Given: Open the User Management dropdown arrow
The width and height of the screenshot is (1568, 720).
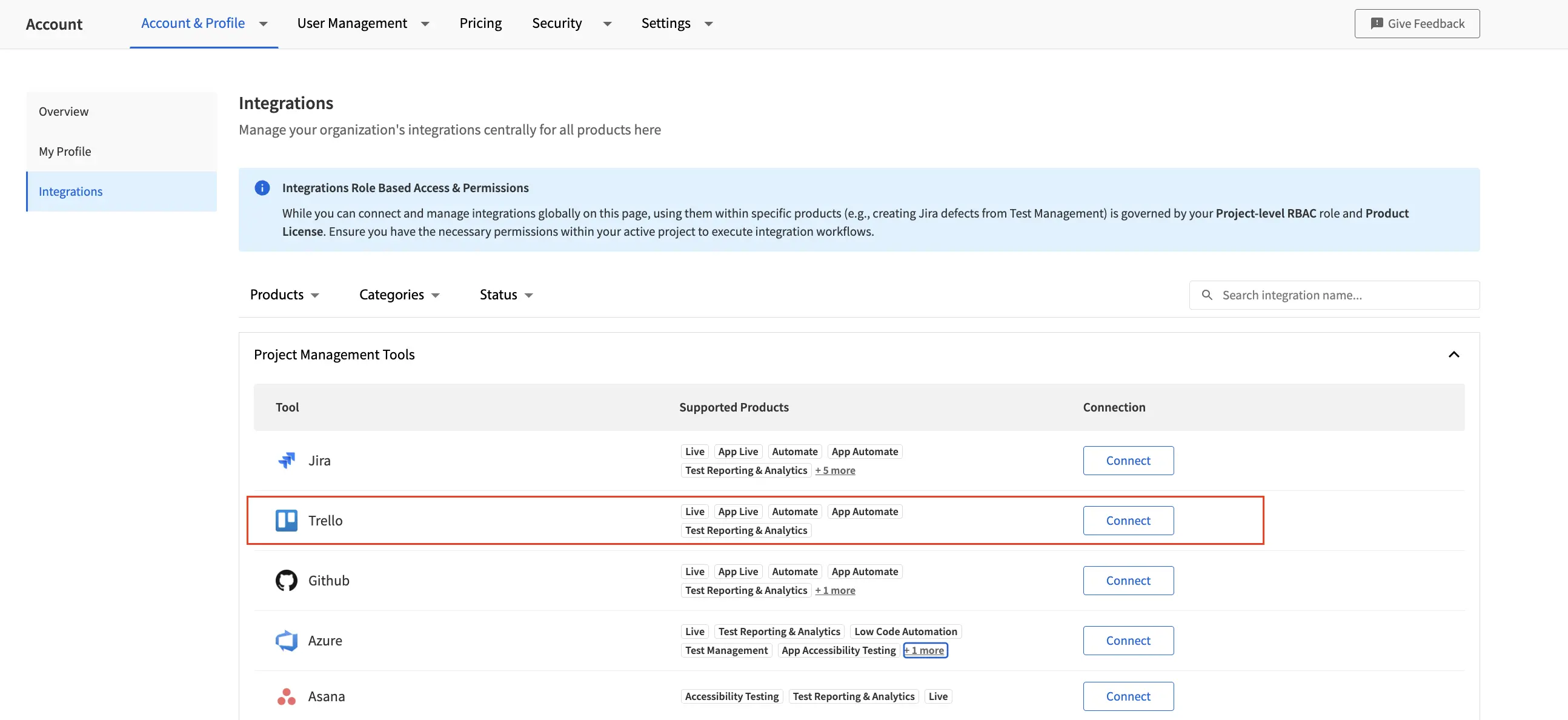Looking at the screenshot, I should pyautogui.click(x=425, y=24).
